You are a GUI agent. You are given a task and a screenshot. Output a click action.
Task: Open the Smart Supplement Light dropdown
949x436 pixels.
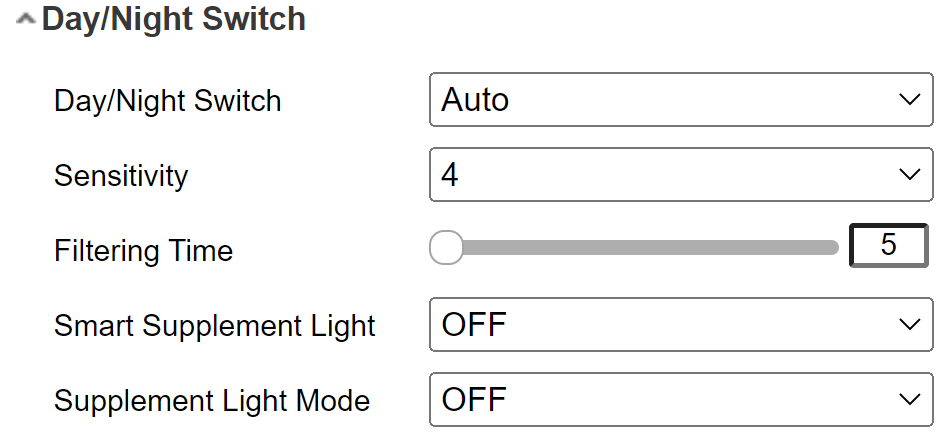pyautogui.click(x=680, y=324)
